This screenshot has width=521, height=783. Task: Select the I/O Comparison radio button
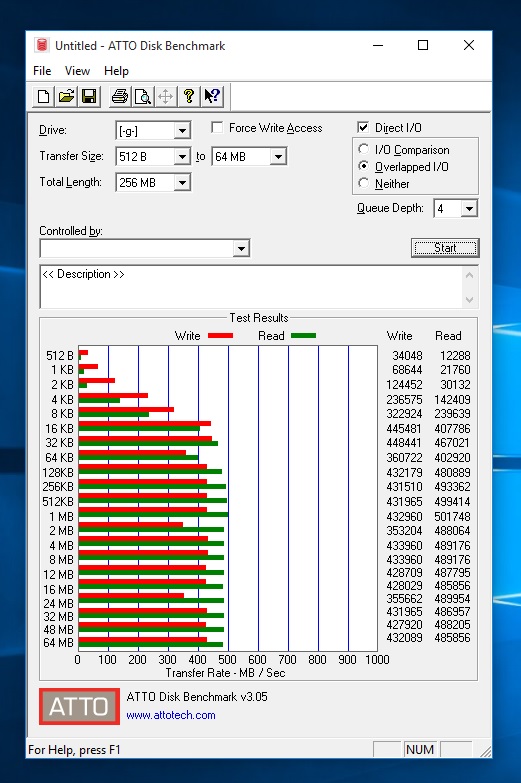[x=364, y=149]
